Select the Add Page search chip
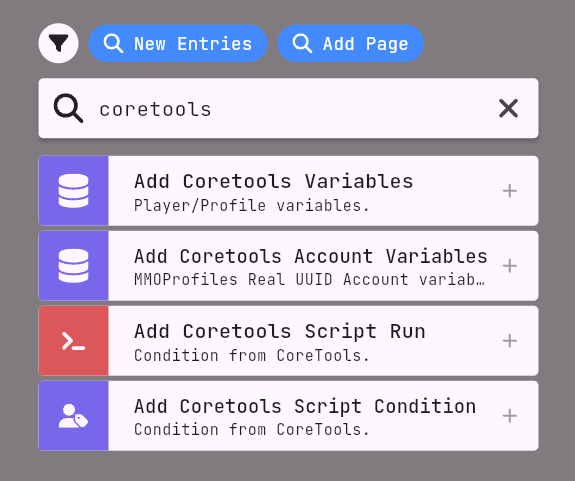This screenshot has height=481, width=575. 351,43
